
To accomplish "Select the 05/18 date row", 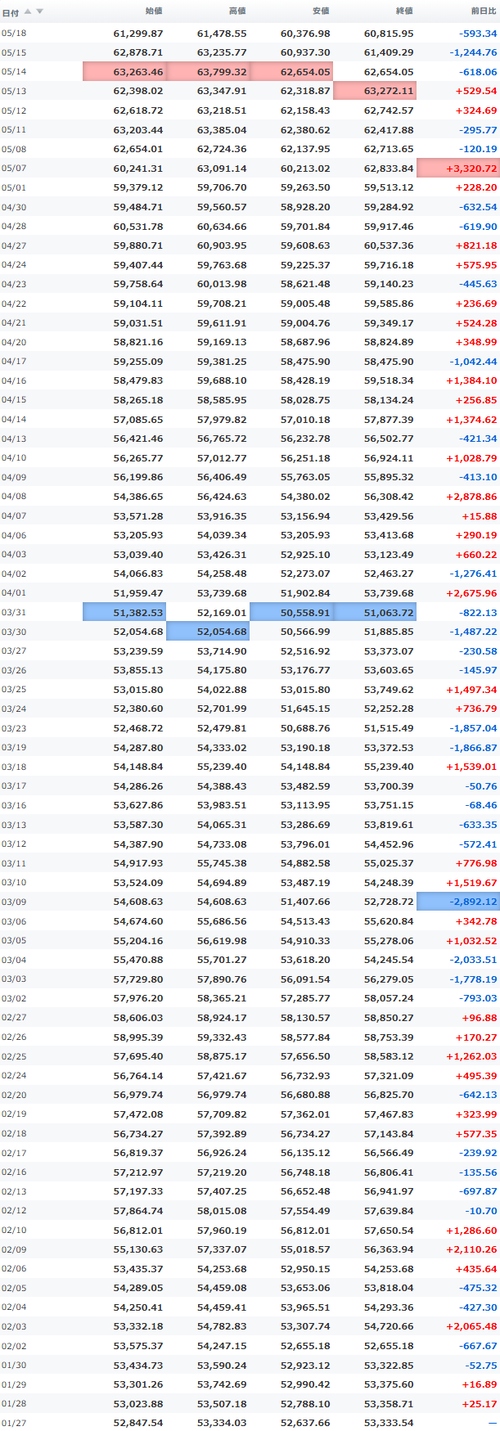I will pos(250,33).
